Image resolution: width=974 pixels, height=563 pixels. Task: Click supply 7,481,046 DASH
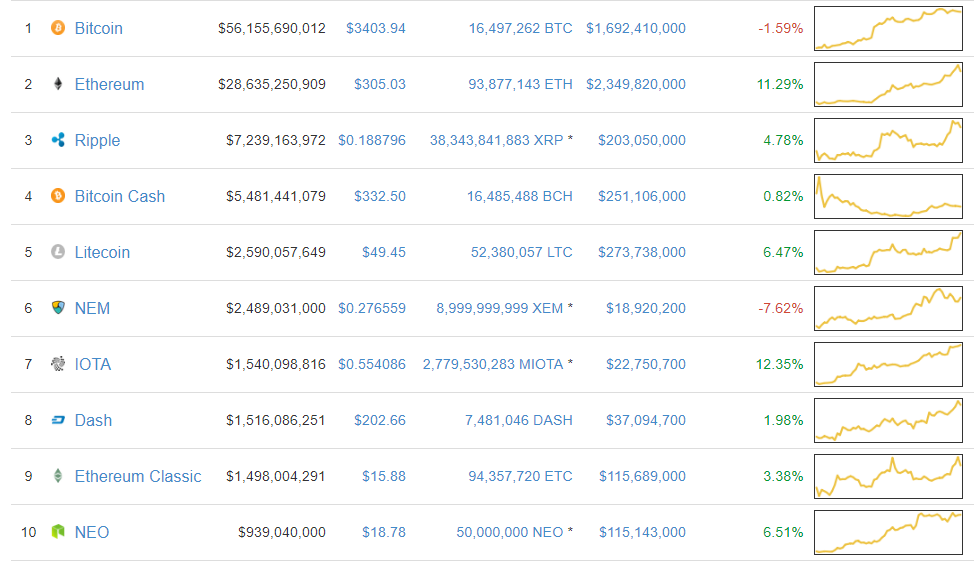tap(519, 420)
